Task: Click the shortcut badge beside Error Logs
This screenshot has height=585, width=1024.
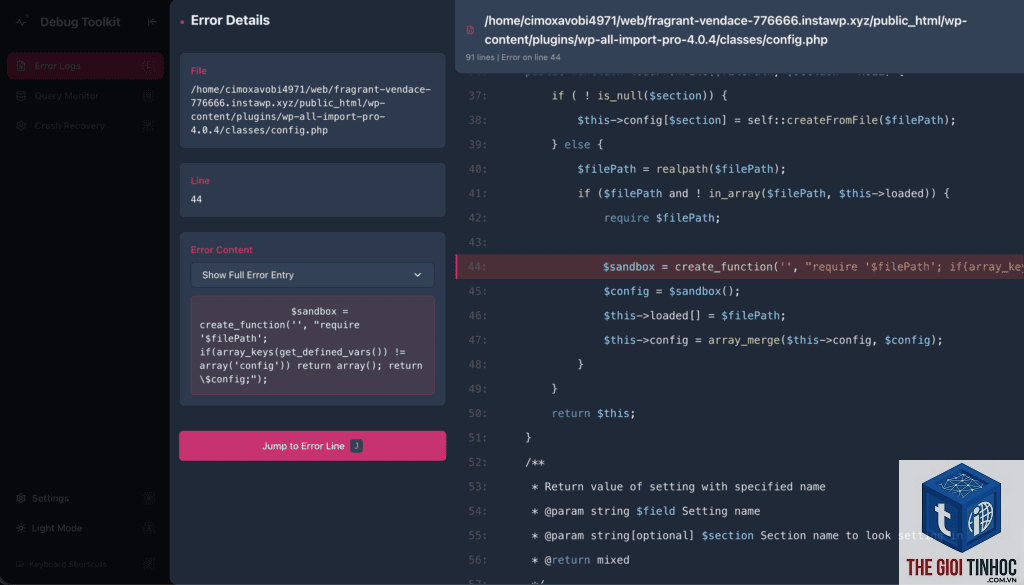Action: (149, 66)
